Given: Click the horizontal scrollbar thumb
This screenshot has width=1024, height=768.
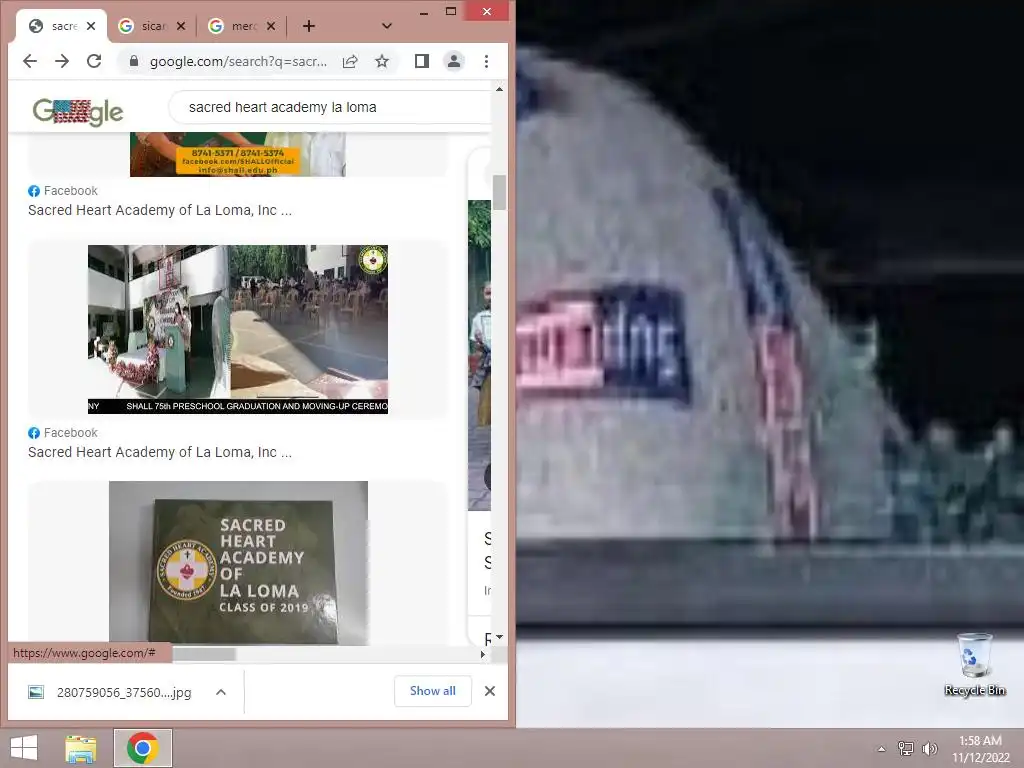Looking at the screenshot, I should point(204,654).
